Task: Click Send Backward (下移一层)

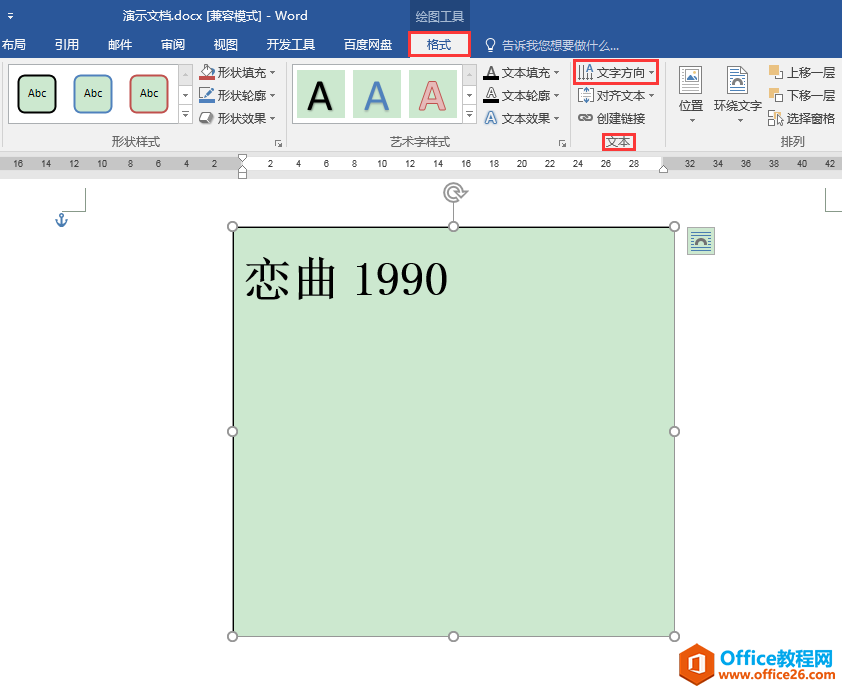Action: point(802,95)
